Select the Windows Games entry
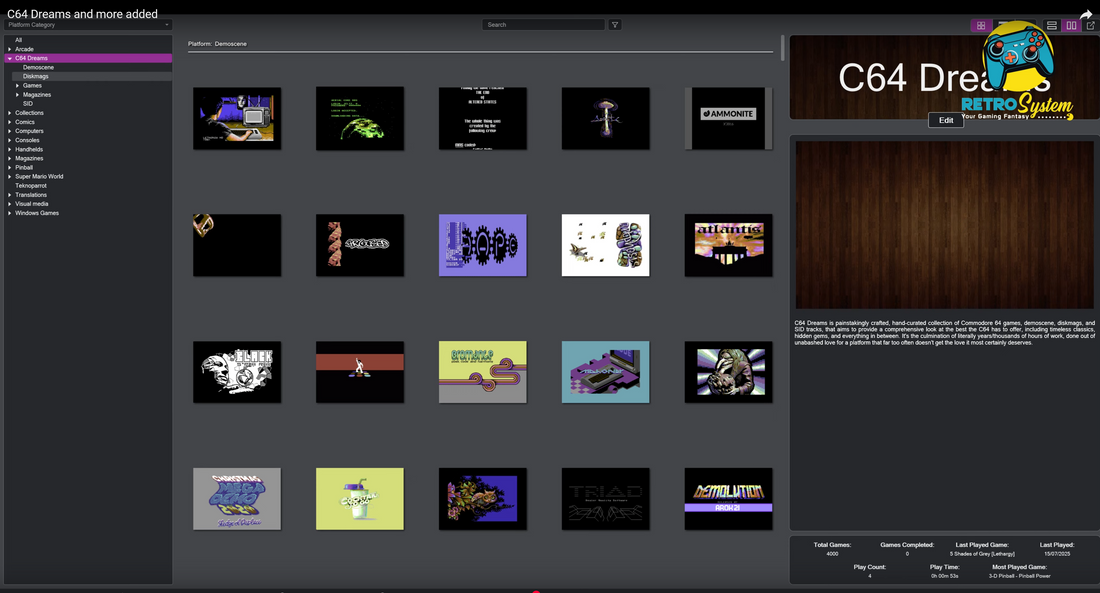Viewport: 1100px width, 593px height. tap(36, 213)
